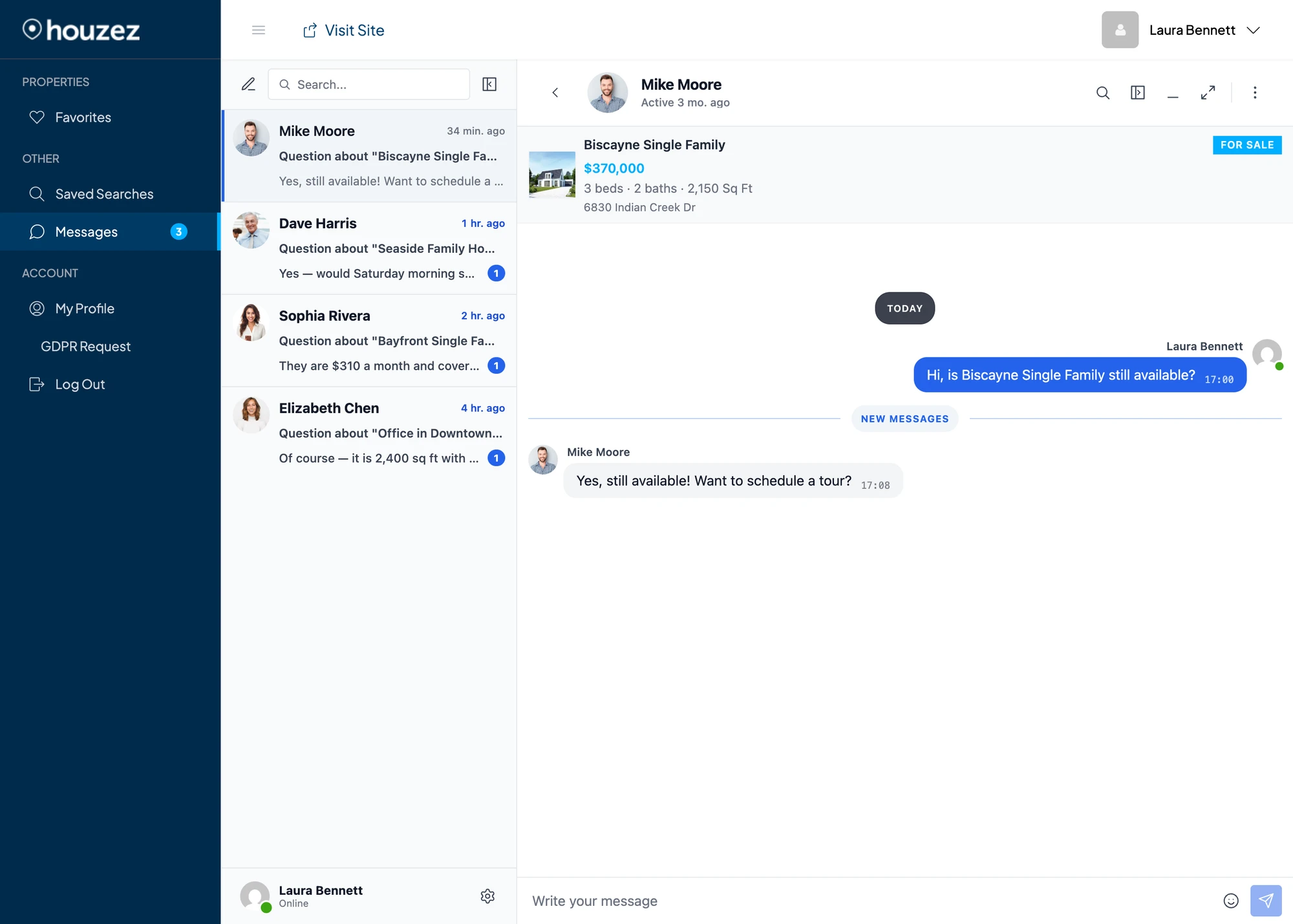Click the FOR SALE badge

click(1247, 145)
